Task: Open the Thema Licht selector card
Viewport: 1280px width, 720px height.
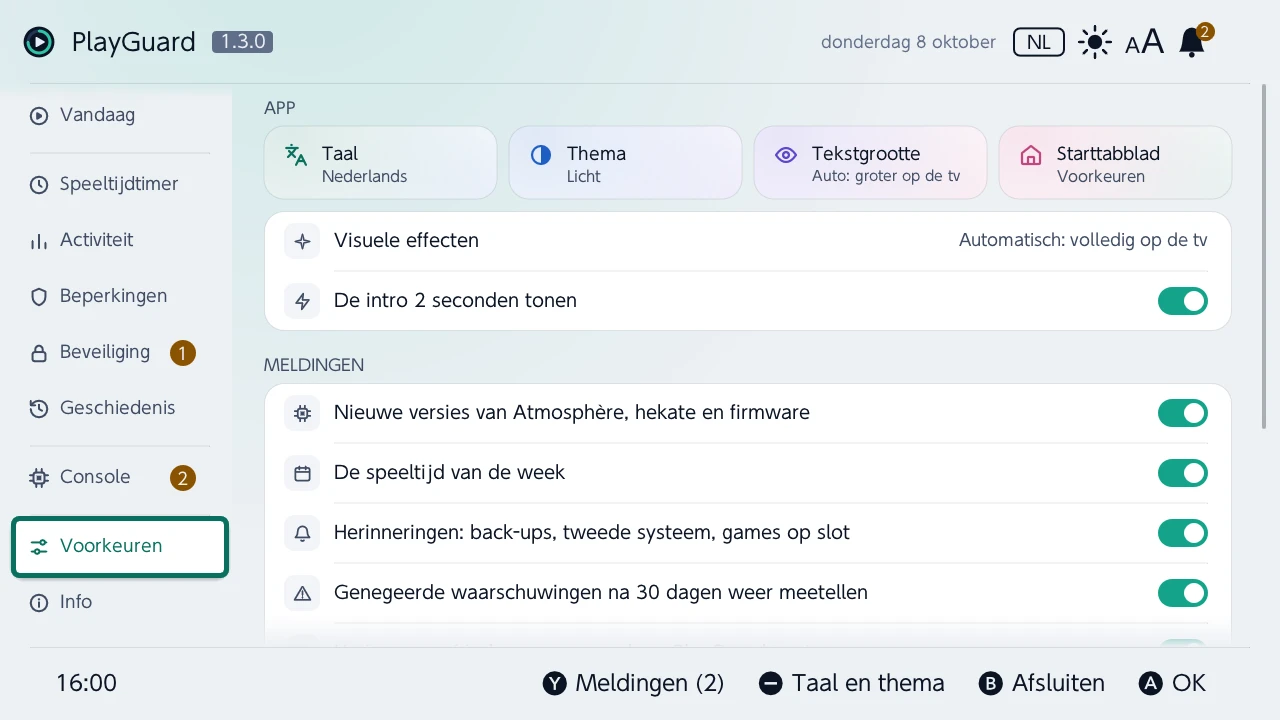Action: (625, 163)
